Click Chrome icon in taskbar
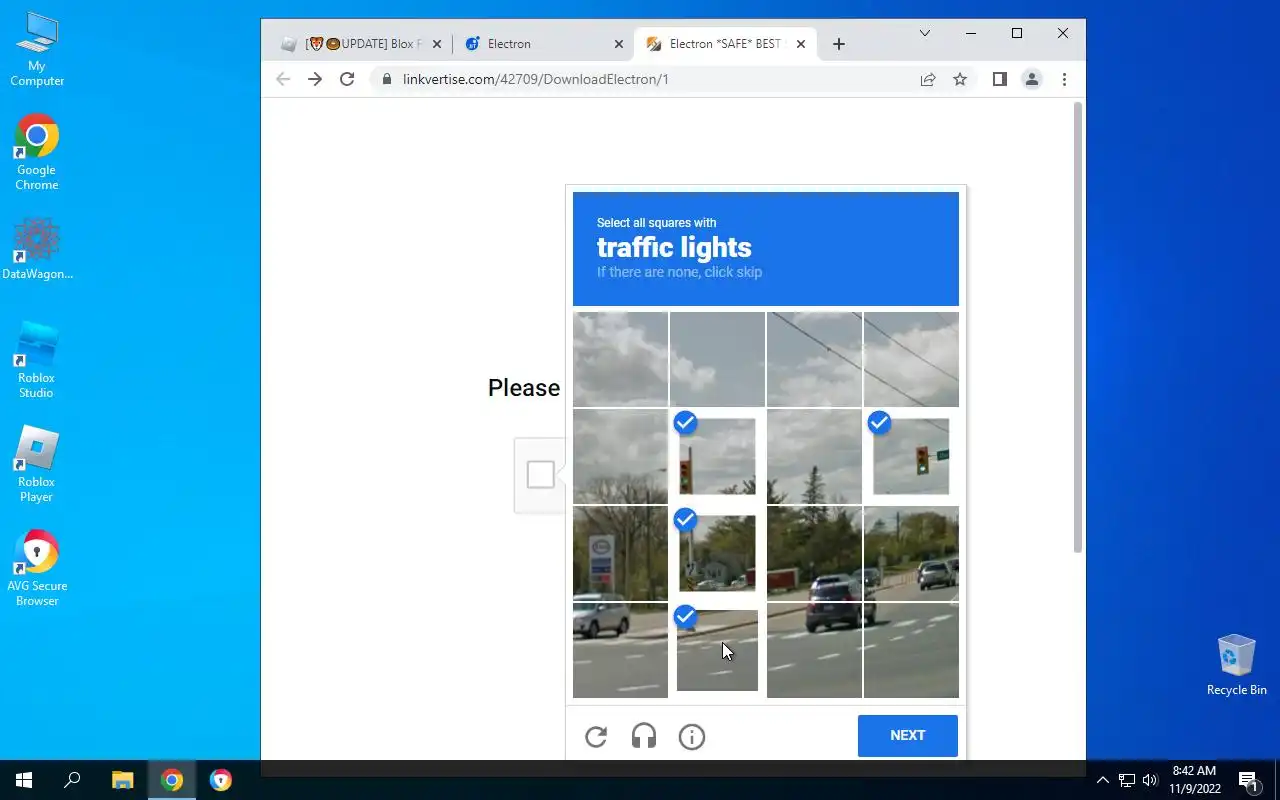The image size is (1280, 800). [x=172, y=780]
